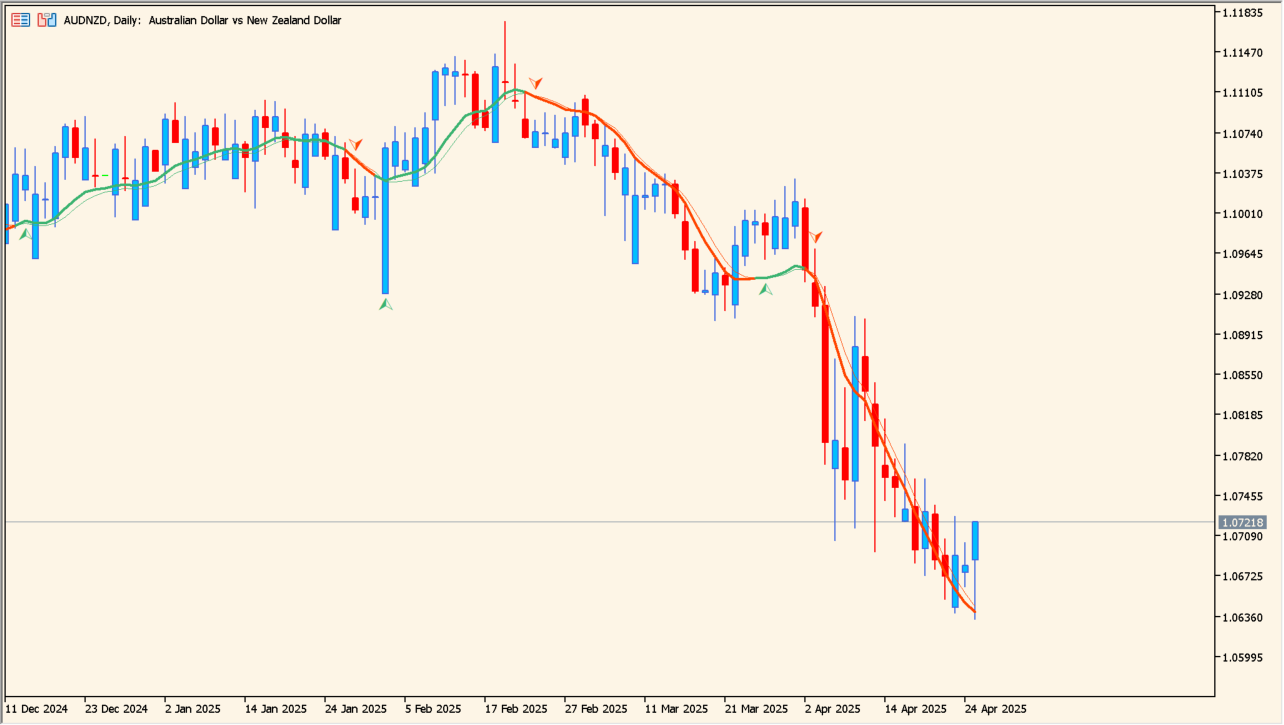This screenshot has height=725, width=1284.
Task: Click the 1.10740 price axis label
Action: click(1242, 133)
